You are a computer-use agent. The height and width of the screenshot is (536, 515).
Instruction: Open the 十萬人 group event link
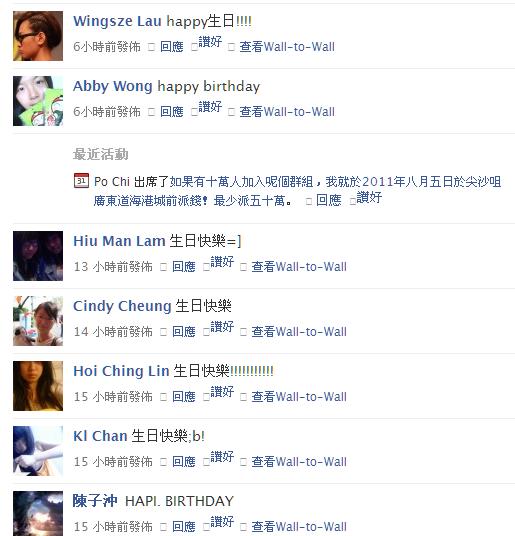(297, 191)
